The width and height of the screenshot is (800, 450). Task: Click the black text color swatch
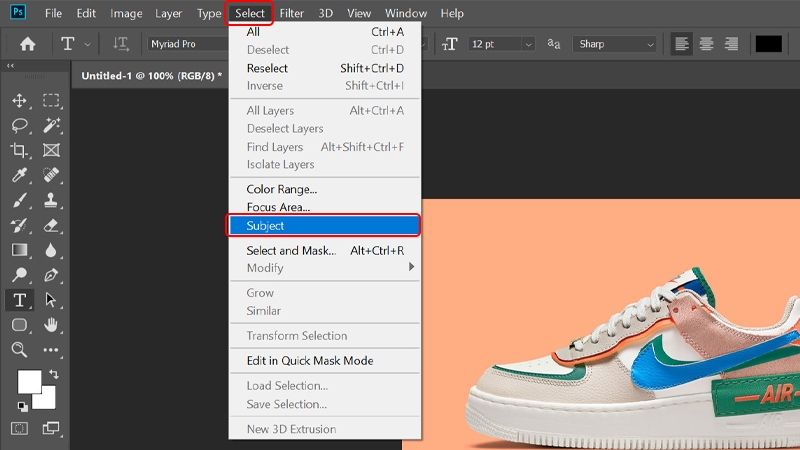tap(768, 44)
